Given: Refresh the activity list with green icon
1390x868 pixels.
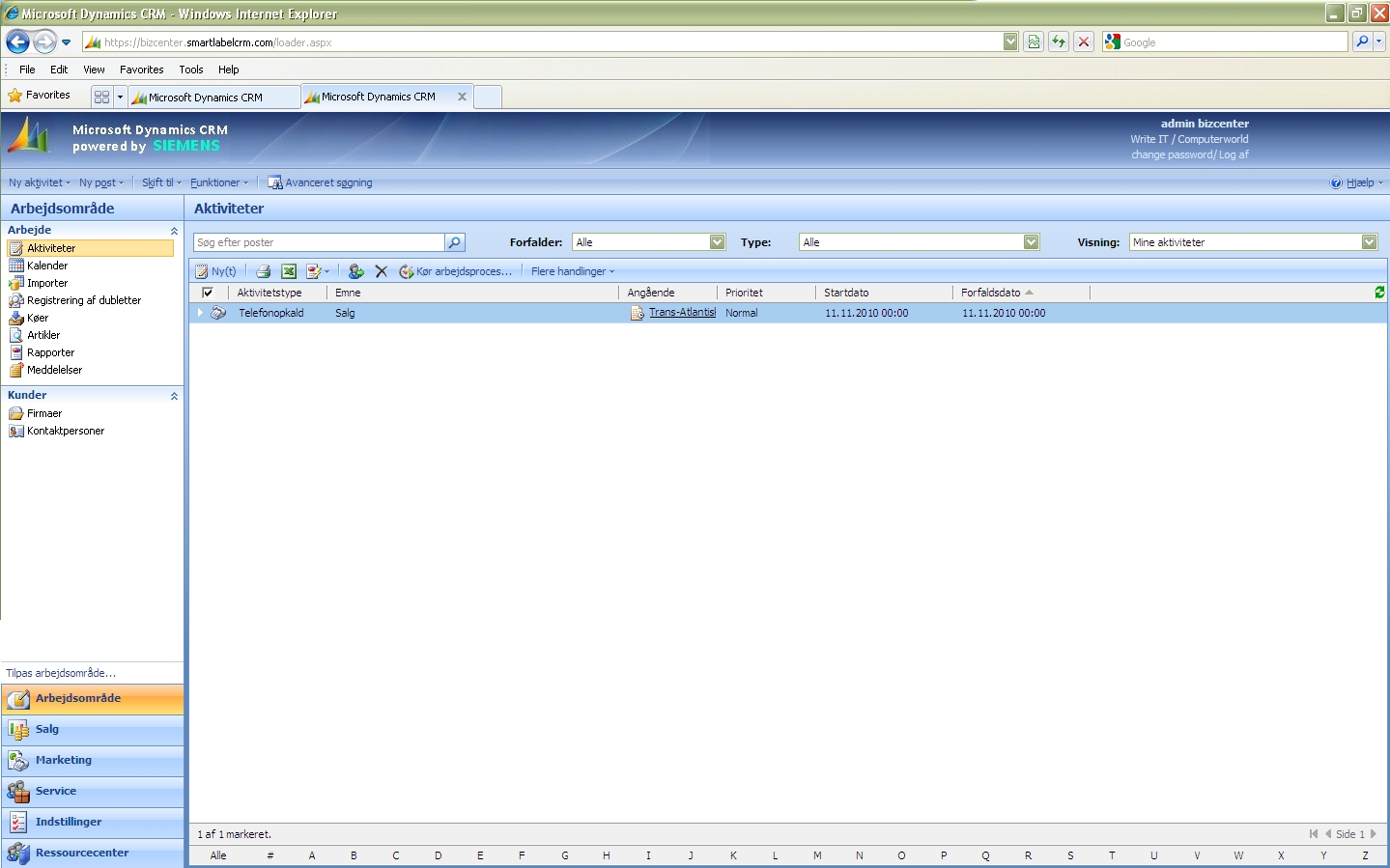Looking at the screenshot, I should point(1378,293).
